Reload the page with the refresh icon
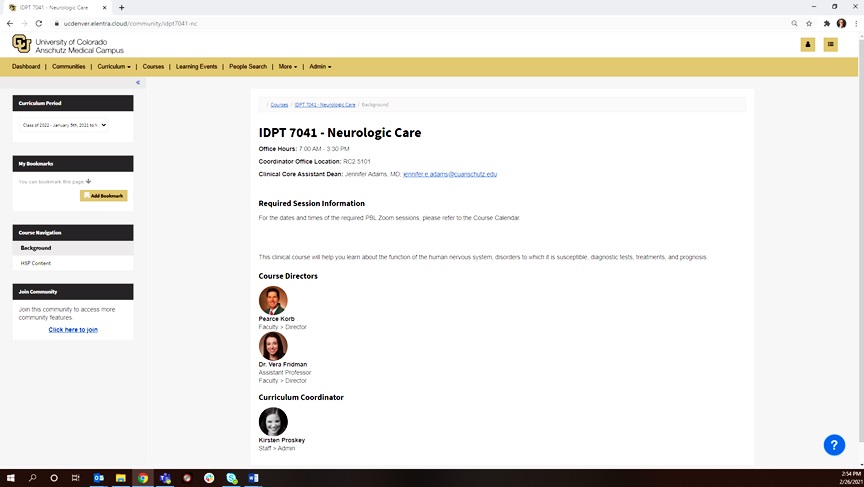The width and height of the screenshot is (864, 487). tap(39, 23)
